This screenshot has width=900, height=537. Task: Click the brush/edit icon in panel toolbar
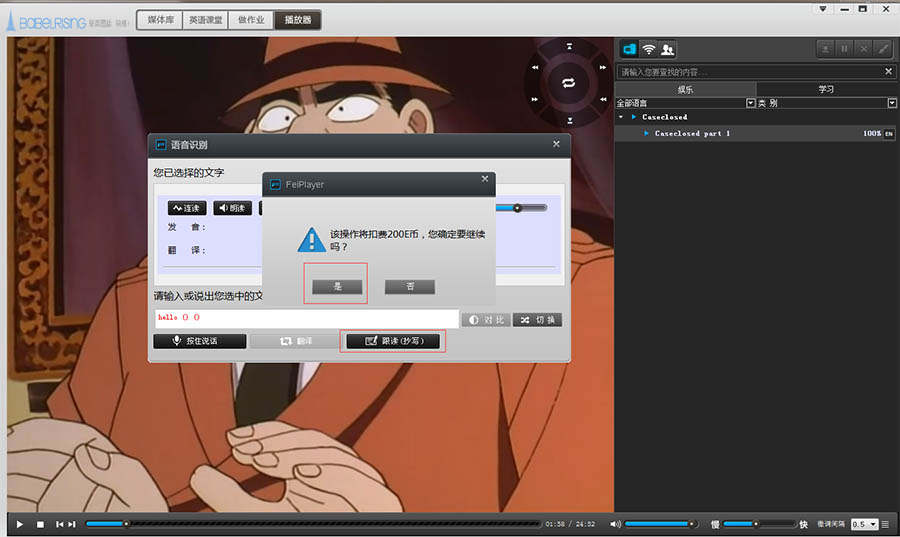tap(883, 49)
